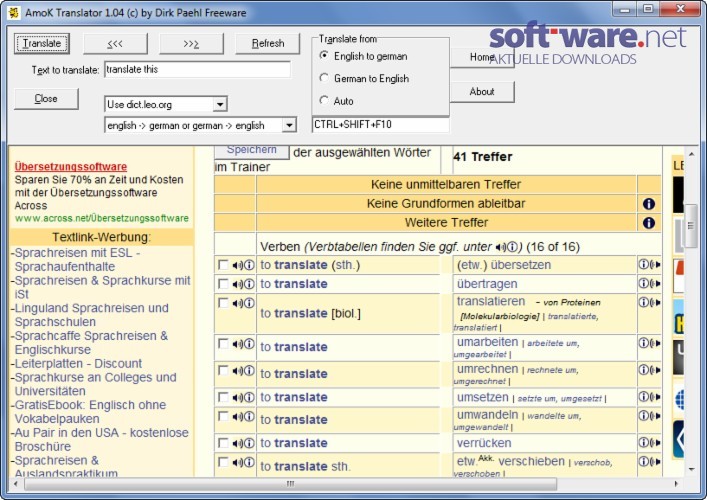Click results pane scroll-up arrow
Viewport: 707px width, 500px height.
[692, 155]
